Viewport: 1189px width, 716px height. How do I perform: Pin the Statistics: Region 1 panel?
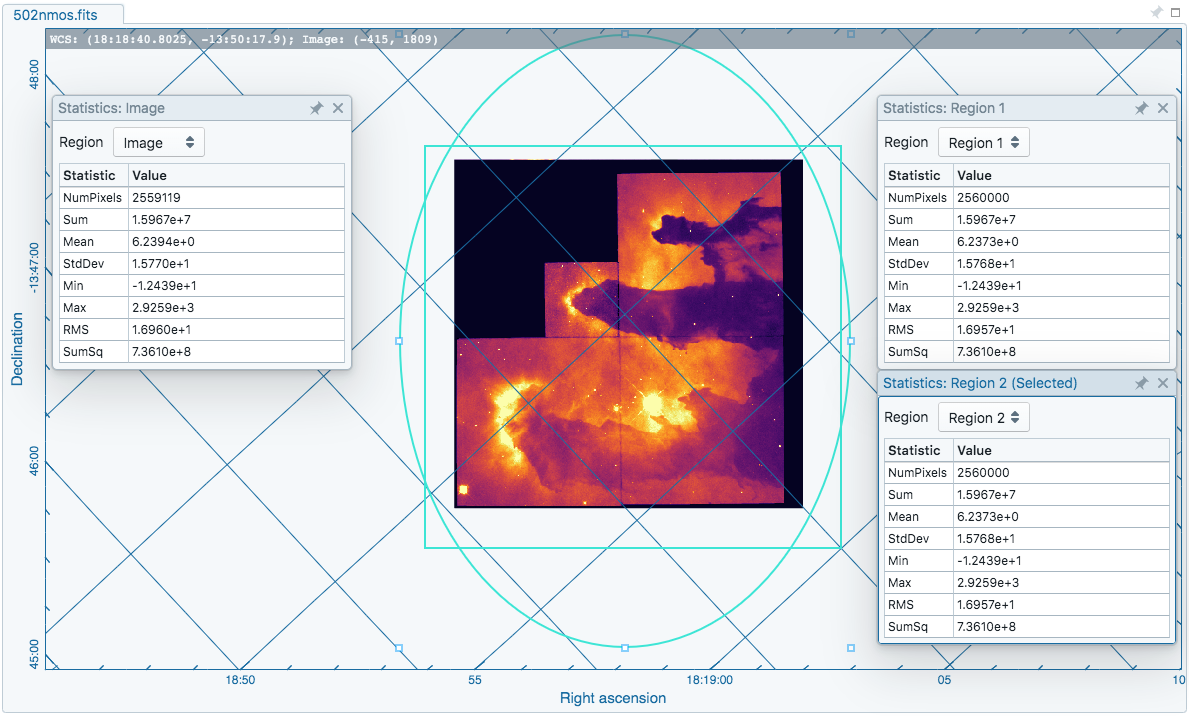click(1141, 108)
